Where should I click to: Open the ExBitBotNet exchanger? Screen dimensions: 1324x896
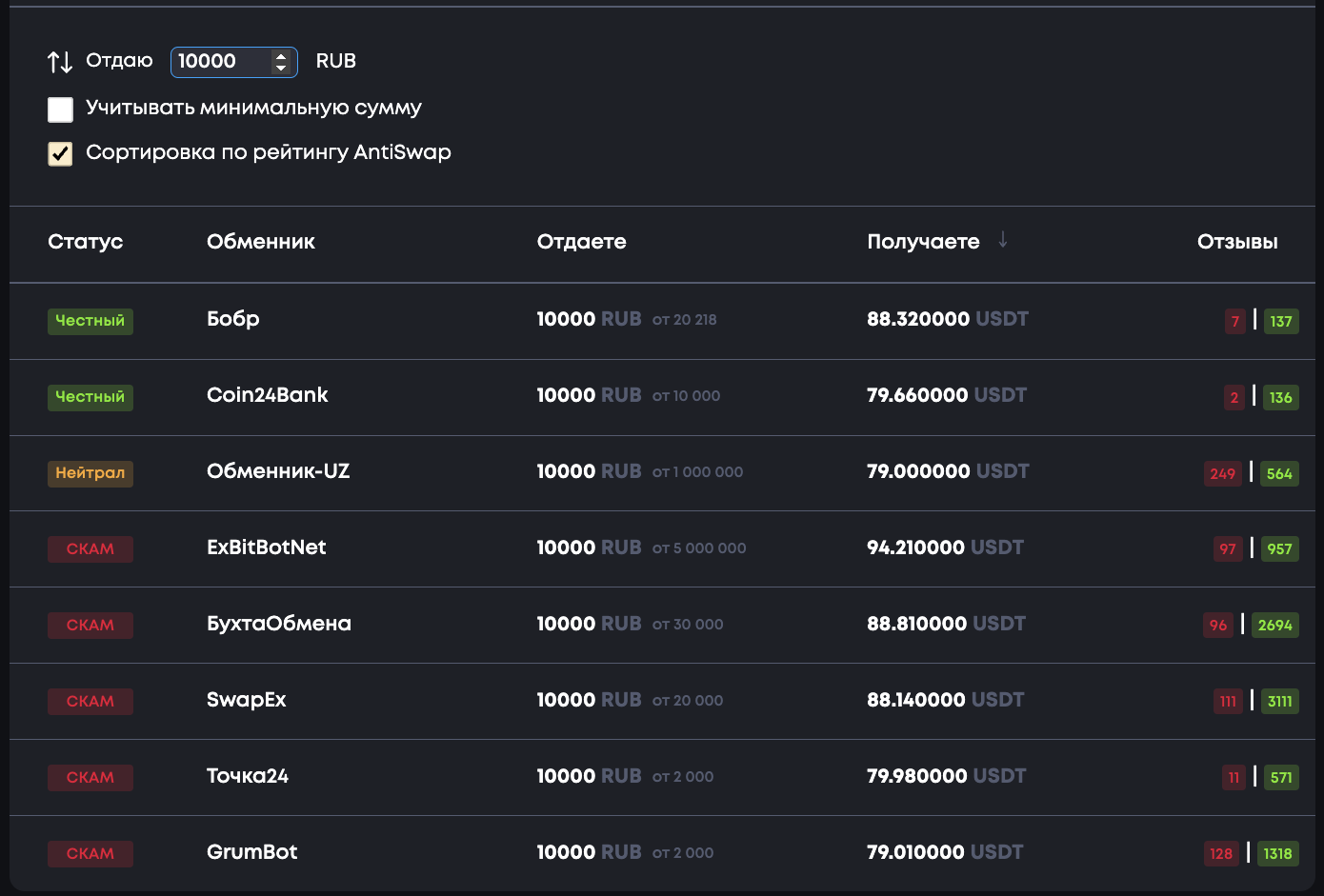[267, 548]
